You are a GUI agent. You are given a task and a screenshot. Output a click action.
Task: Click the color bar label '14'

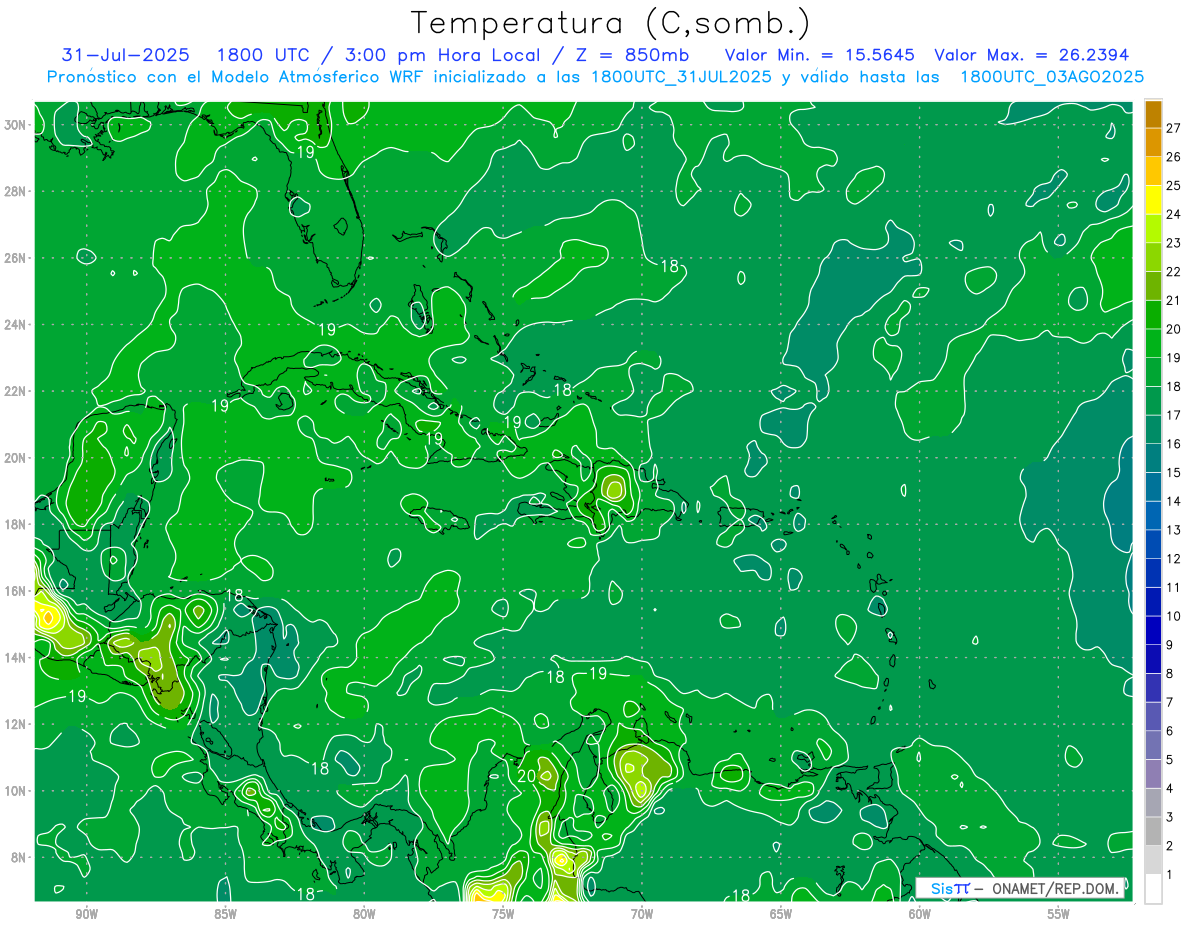1174,501
